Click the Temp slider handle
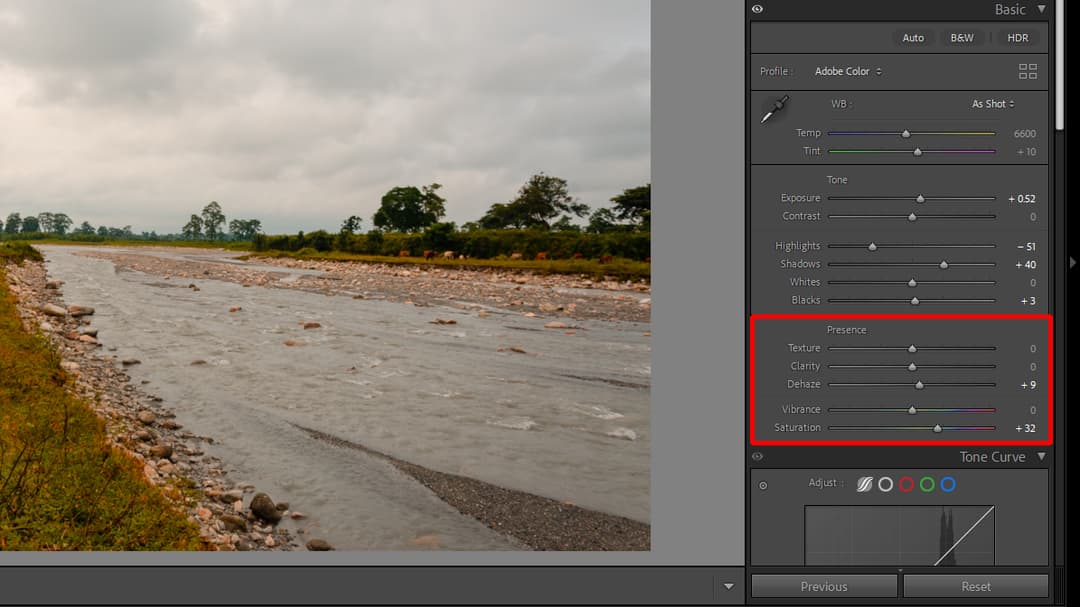This screenshot has height=607, width=1080. pos(906,134)
